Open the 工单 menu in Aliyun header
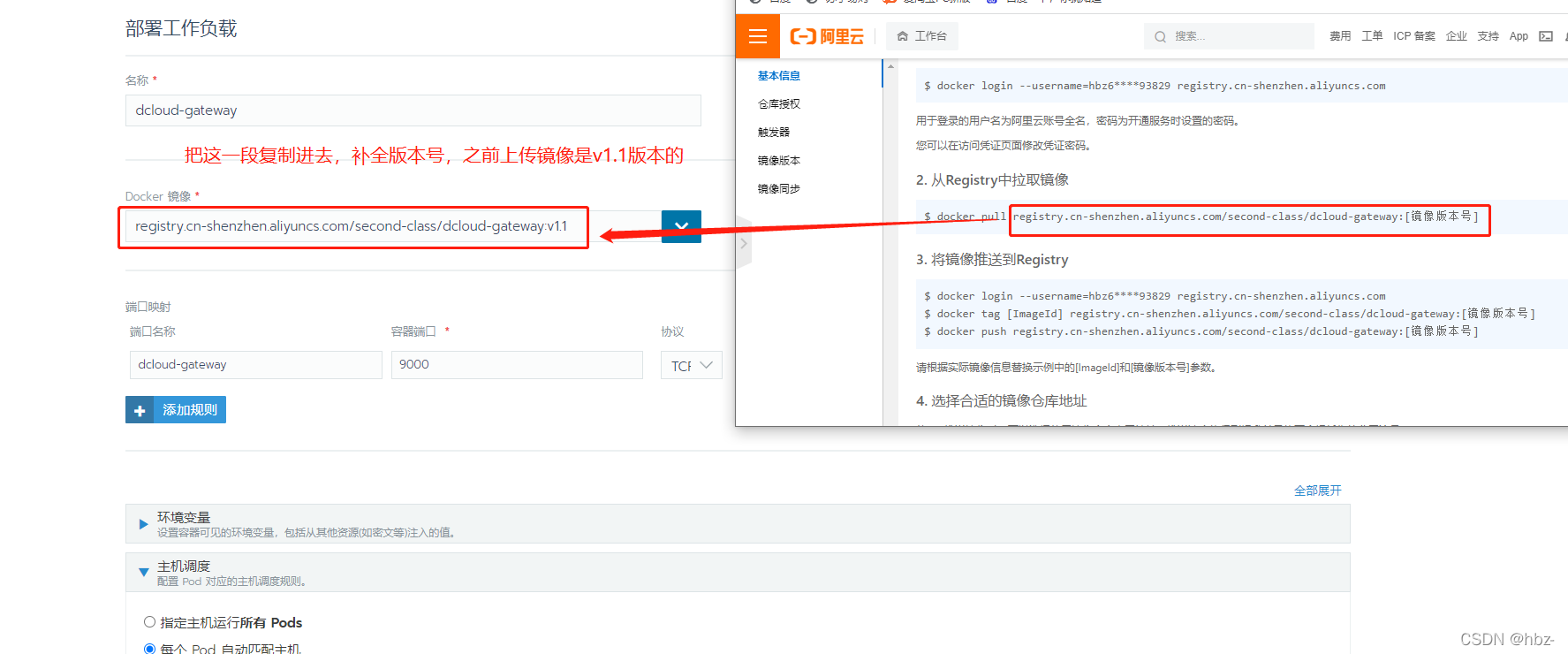Image resolution: width=1568 pixels, height=654 pixels. pos(1372,36)
